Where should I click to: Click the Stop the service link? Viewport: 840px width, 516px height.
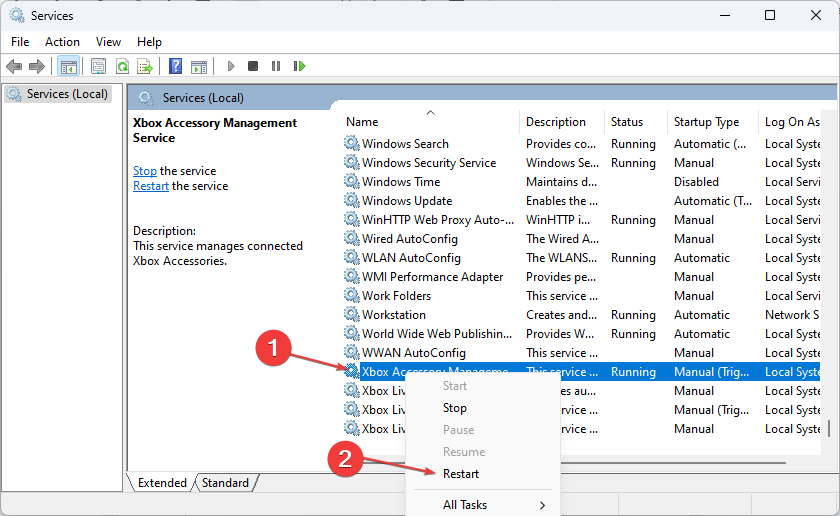(145, 171)
